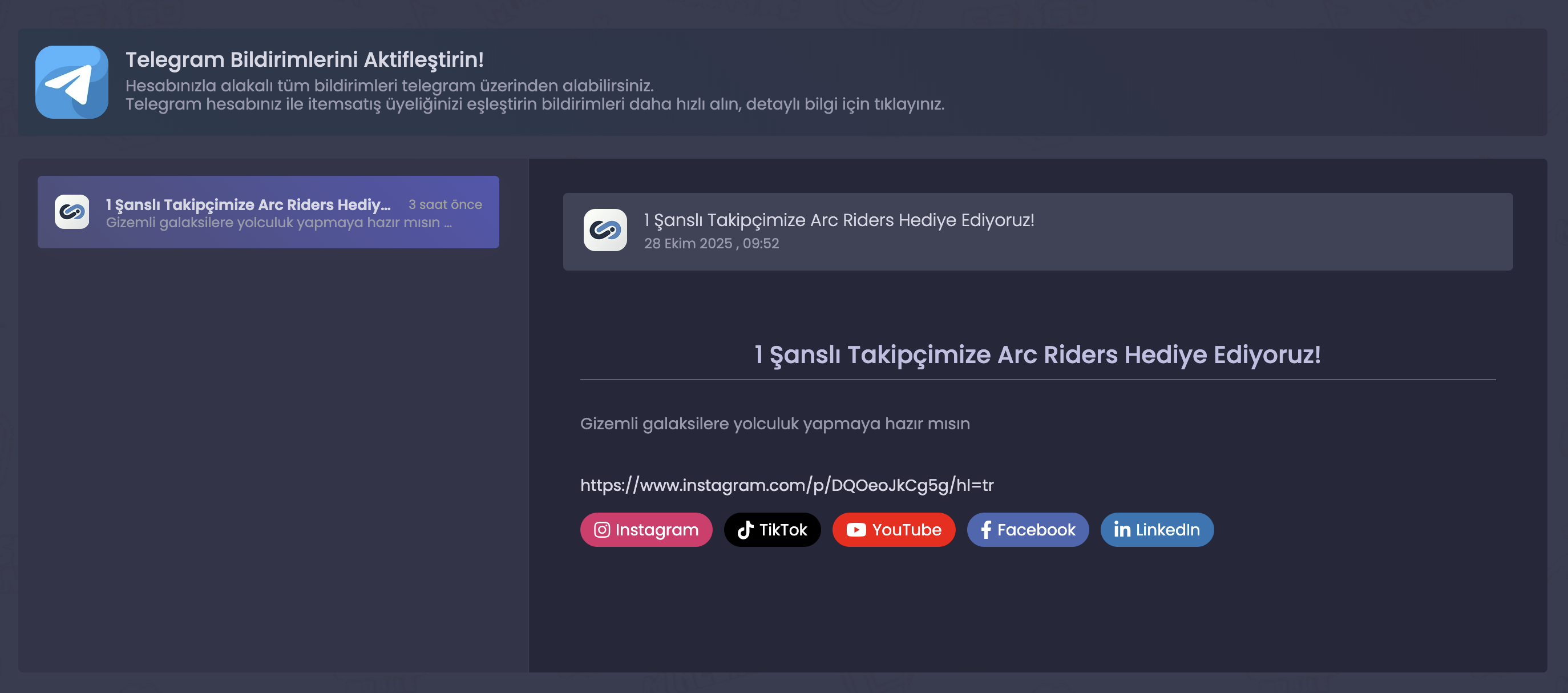The height and width of the screenshot is (693, 1568).
Task: Click the itemsatış logo on the notification list item
Action: tap(72, 212)
